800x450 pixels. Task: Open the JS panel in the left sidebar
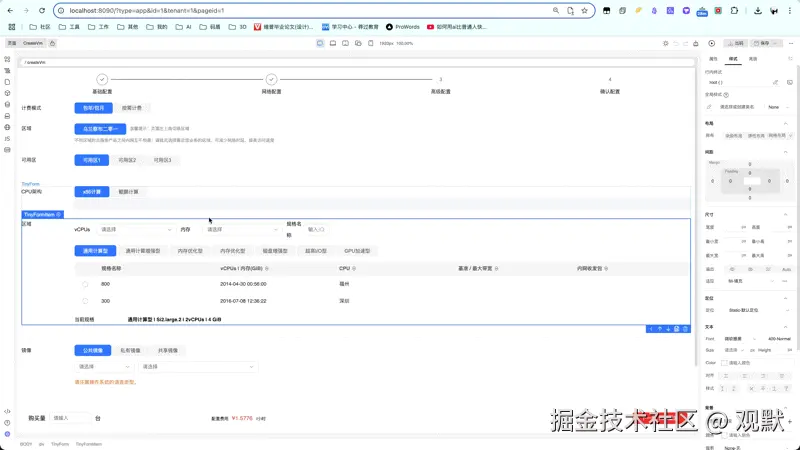point(7,138)
